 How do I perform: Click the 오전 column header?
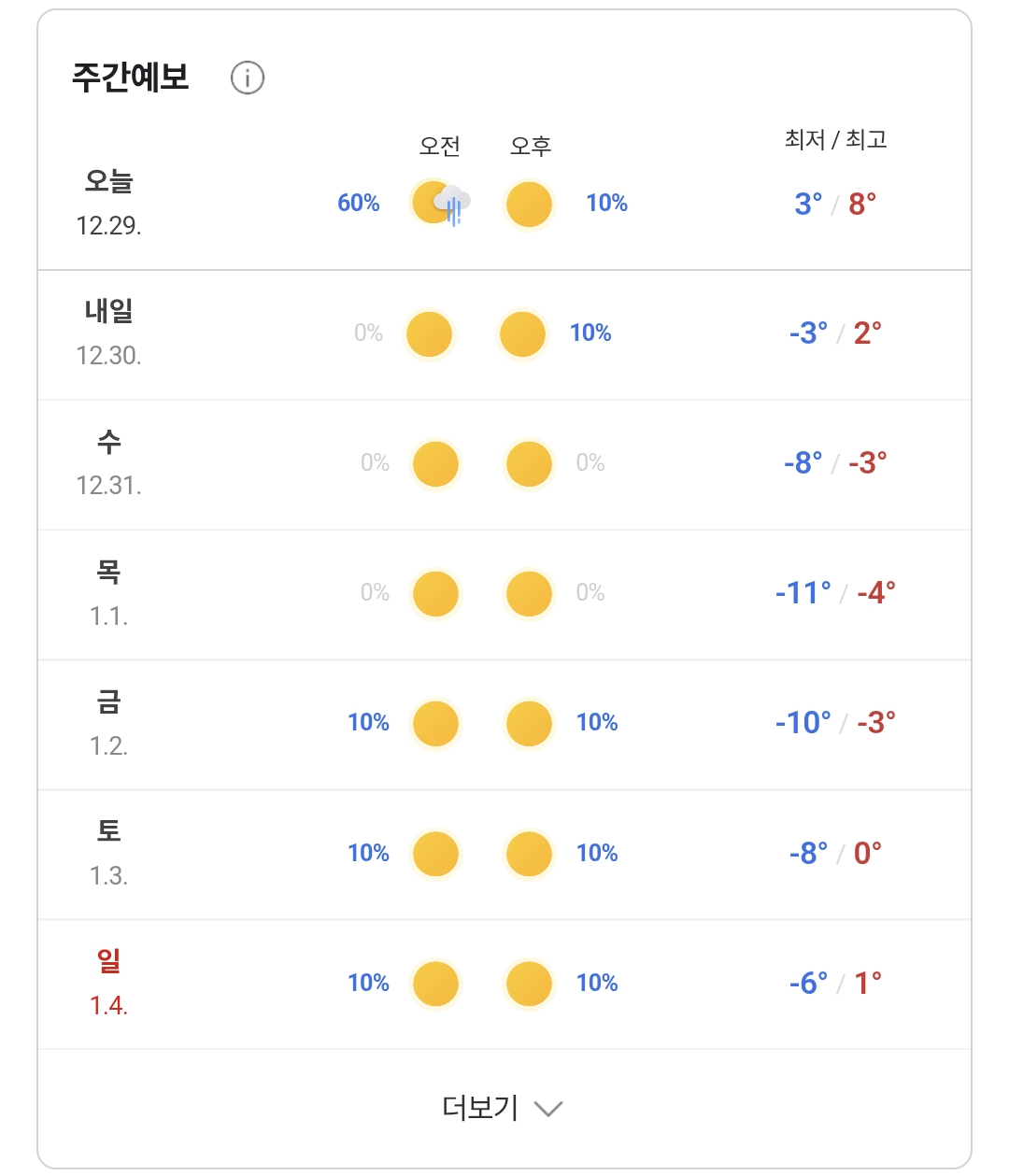coord(439,146)
